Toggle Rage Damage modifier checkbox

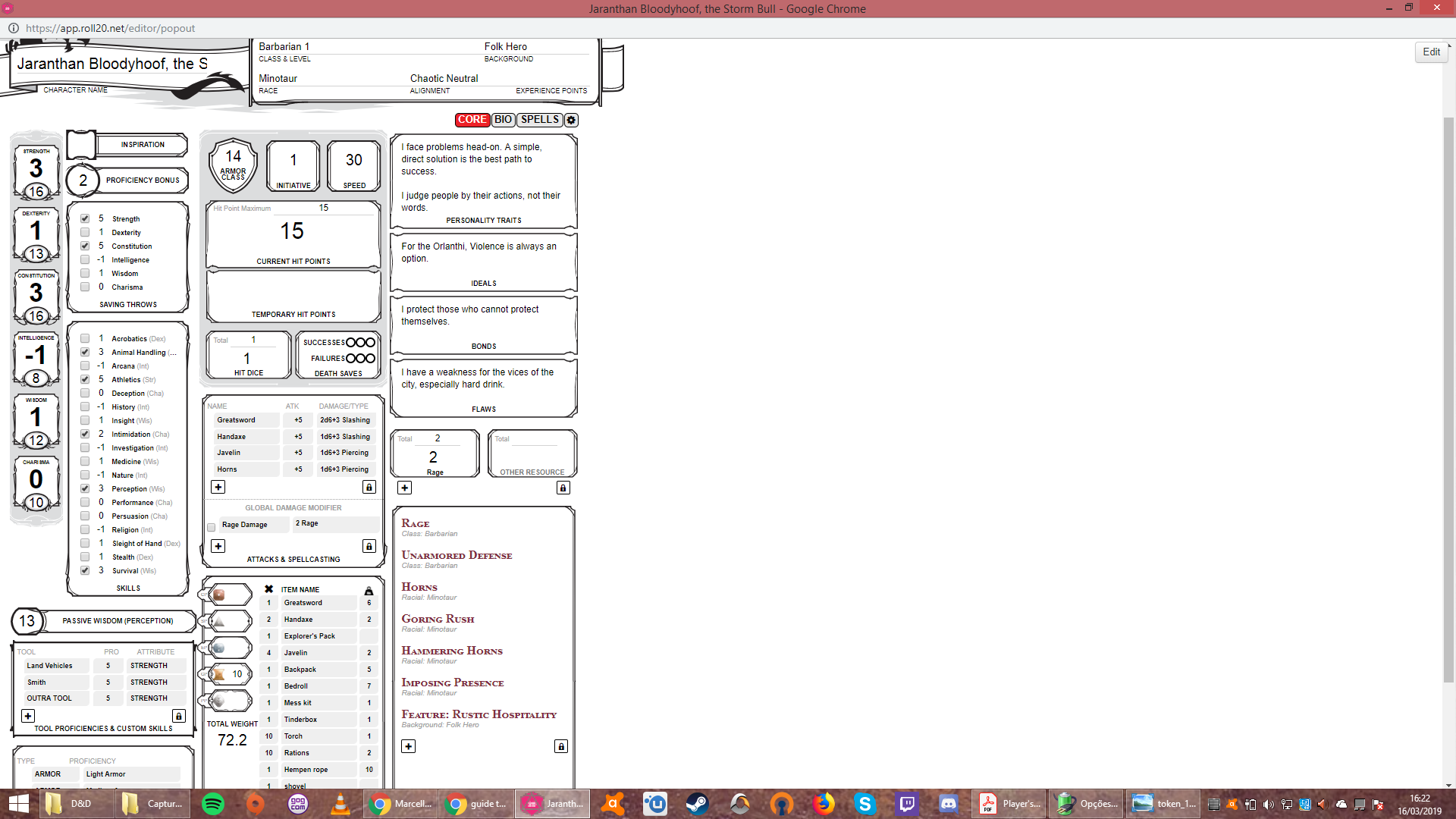pos(212,527)
